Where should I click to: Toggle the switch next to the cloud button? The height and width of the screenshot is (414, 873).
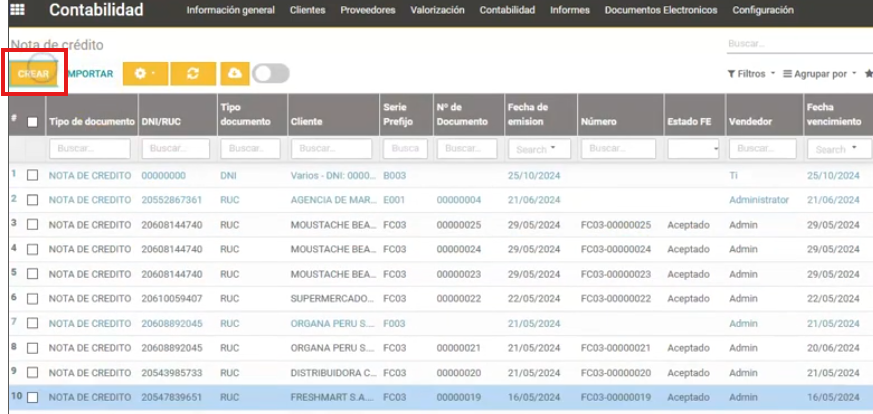[270, 74]
